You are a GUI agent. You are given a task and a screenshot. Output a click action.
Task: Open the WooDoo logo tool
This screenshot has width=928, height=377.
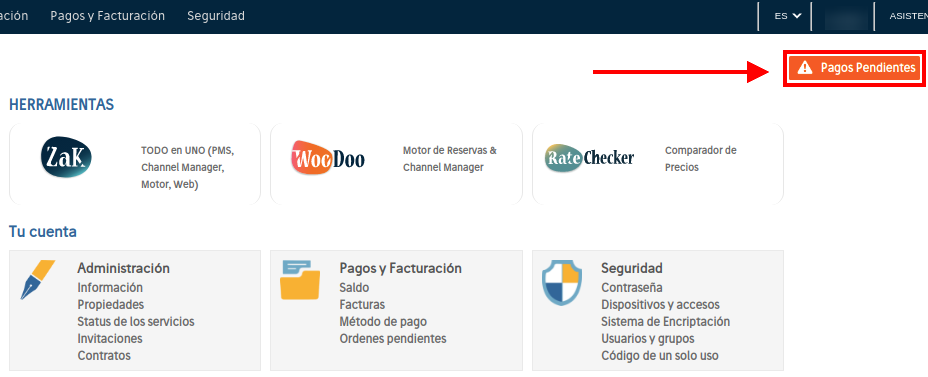(x=328, y=157)
